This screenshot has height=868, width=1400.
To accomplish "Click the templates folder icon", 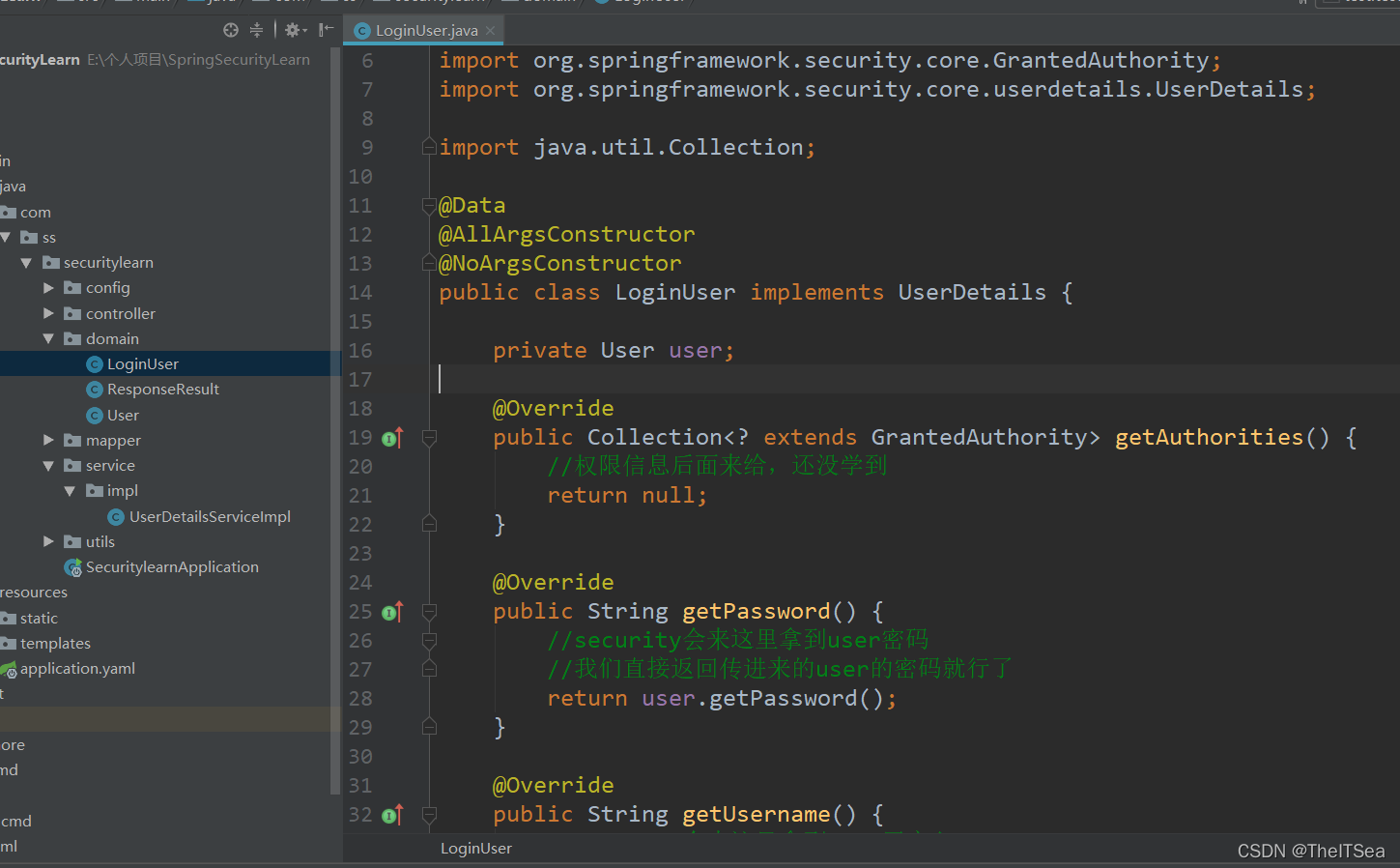I will pos(9,644).
